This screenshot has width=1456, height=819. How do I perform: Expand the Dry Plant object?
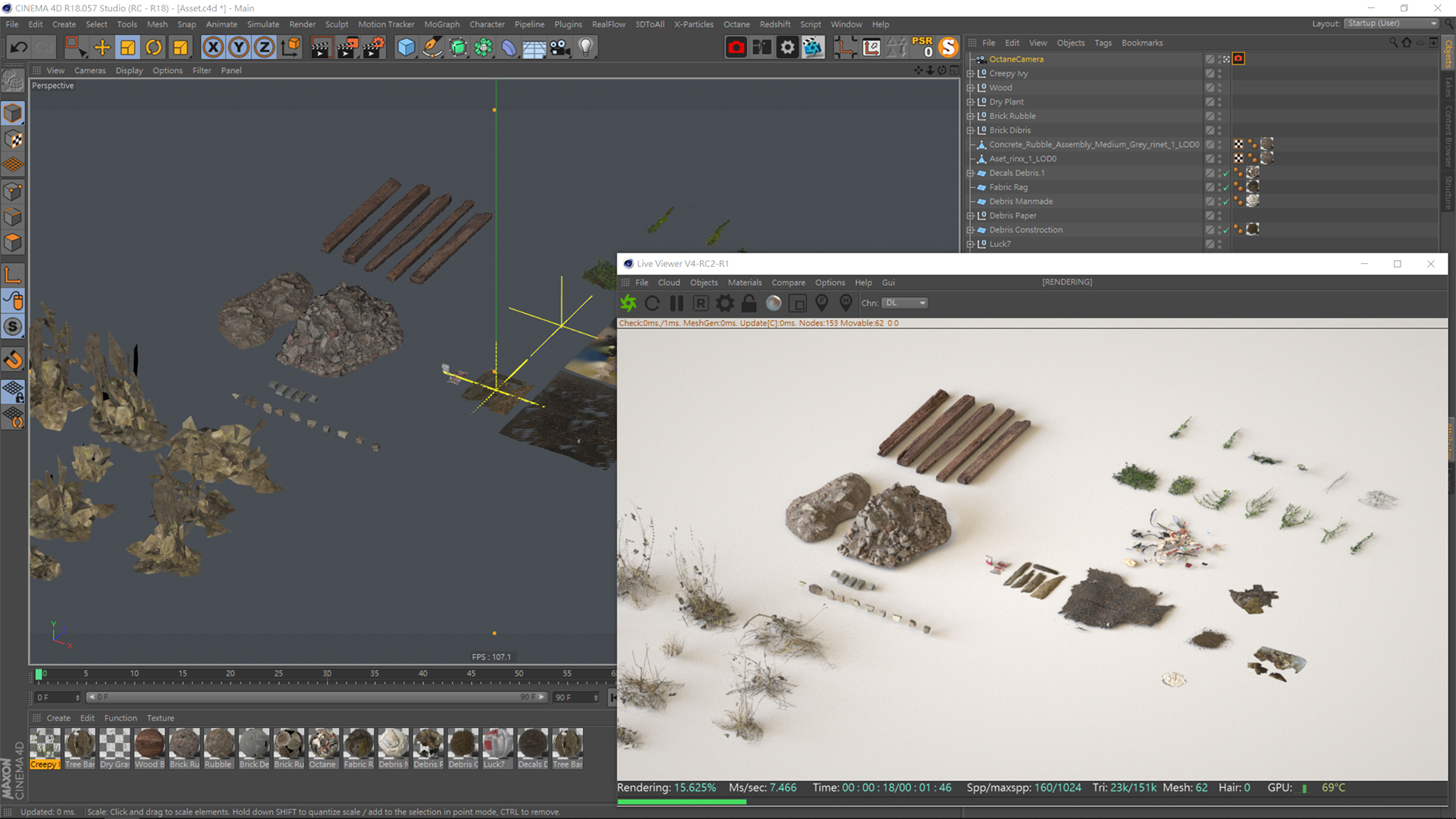(970, 102)
